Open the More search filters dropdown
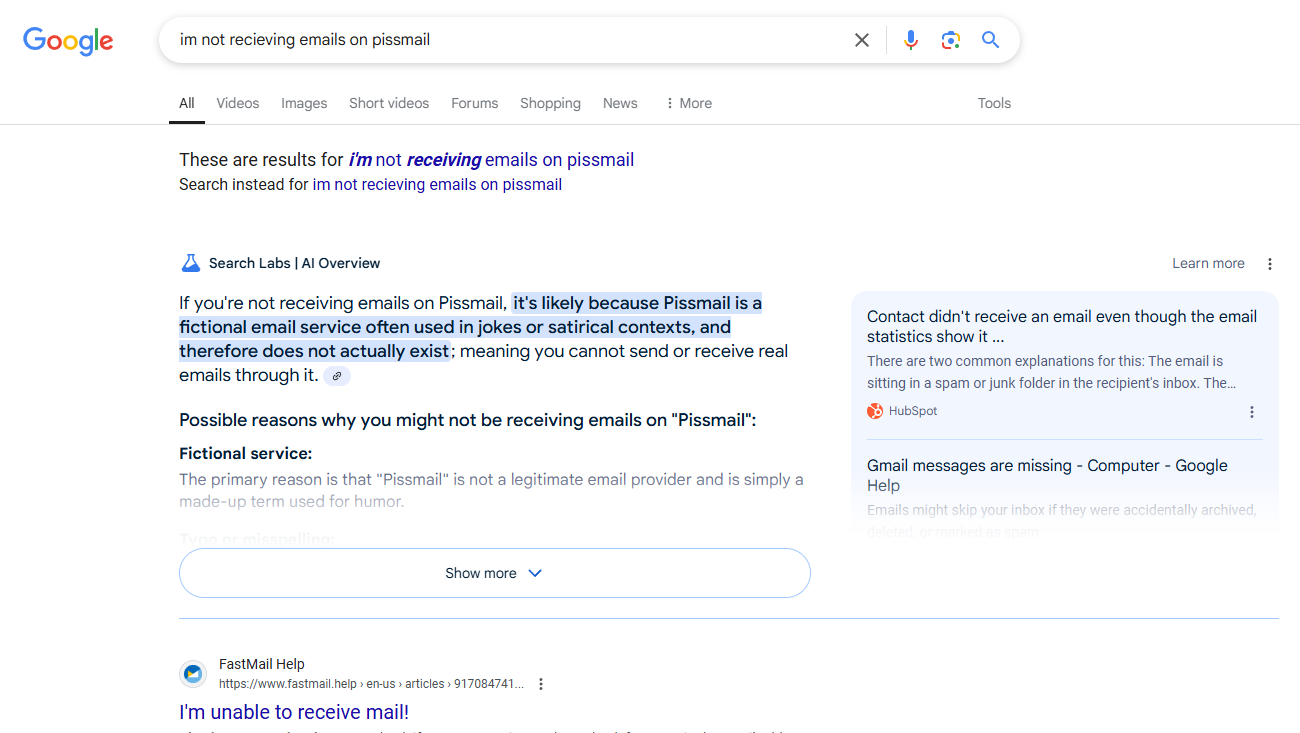This screenshot has height=733, width=1300. tap(688, 103)
